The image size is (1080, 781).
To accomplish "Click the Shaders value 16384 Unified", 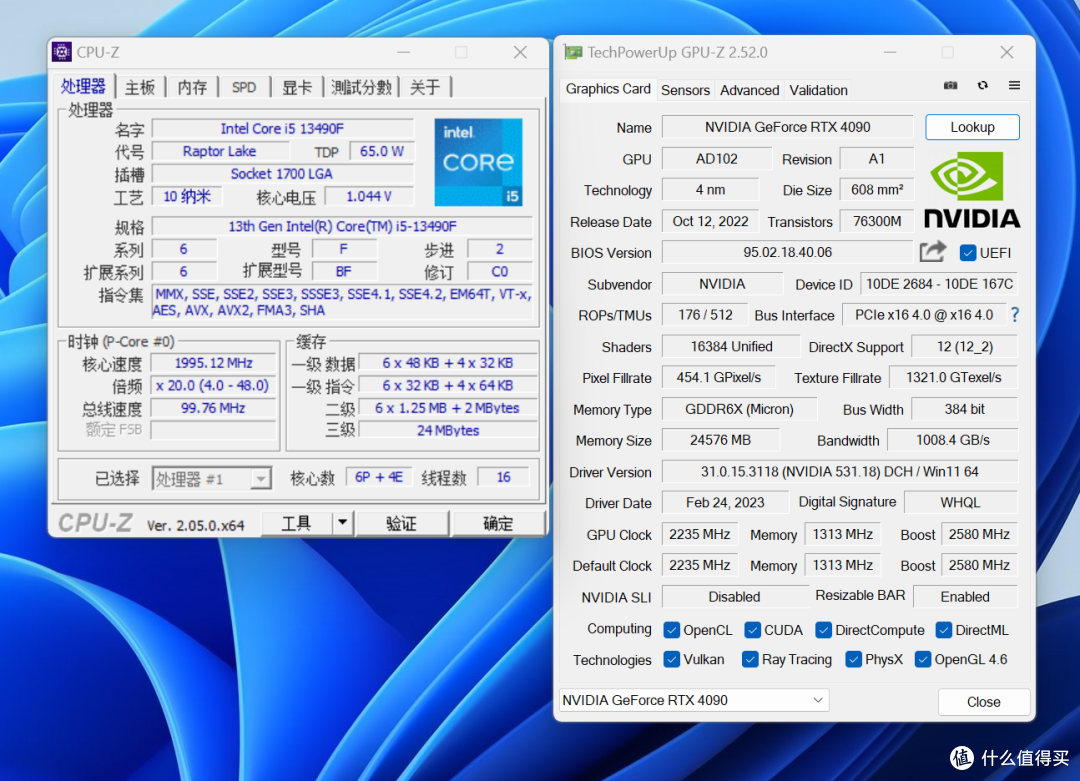I will pos(731,346).
